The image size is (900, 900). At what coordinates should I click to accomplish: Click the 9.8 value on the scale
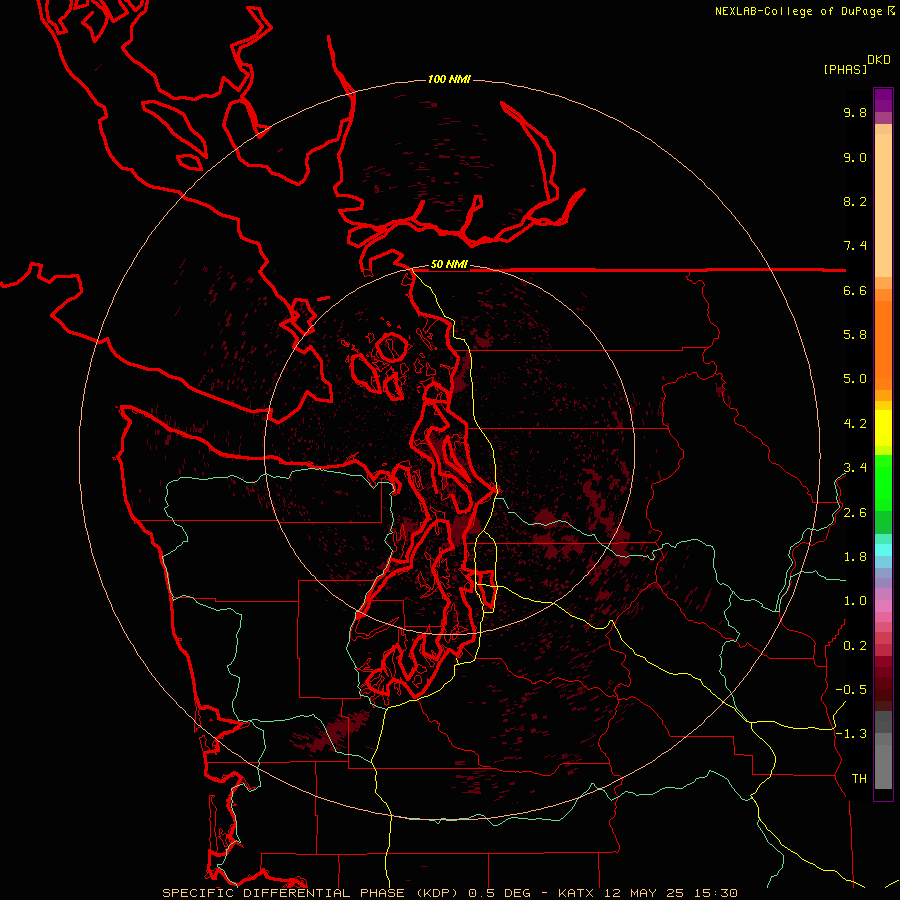[x=855, y=112]
